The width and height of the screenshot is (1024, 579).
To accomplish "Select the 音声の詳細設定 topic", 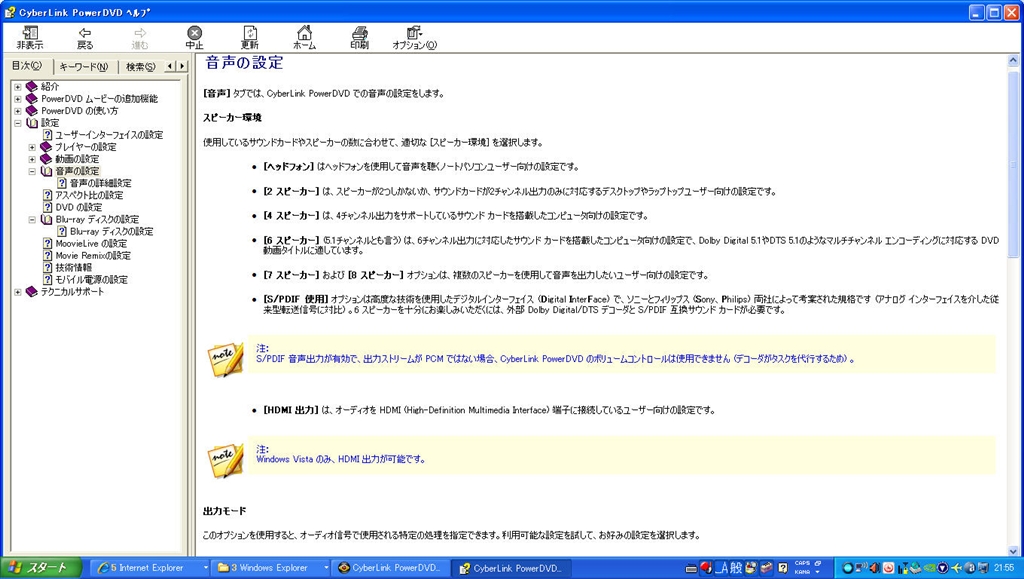I will [101, 183].
